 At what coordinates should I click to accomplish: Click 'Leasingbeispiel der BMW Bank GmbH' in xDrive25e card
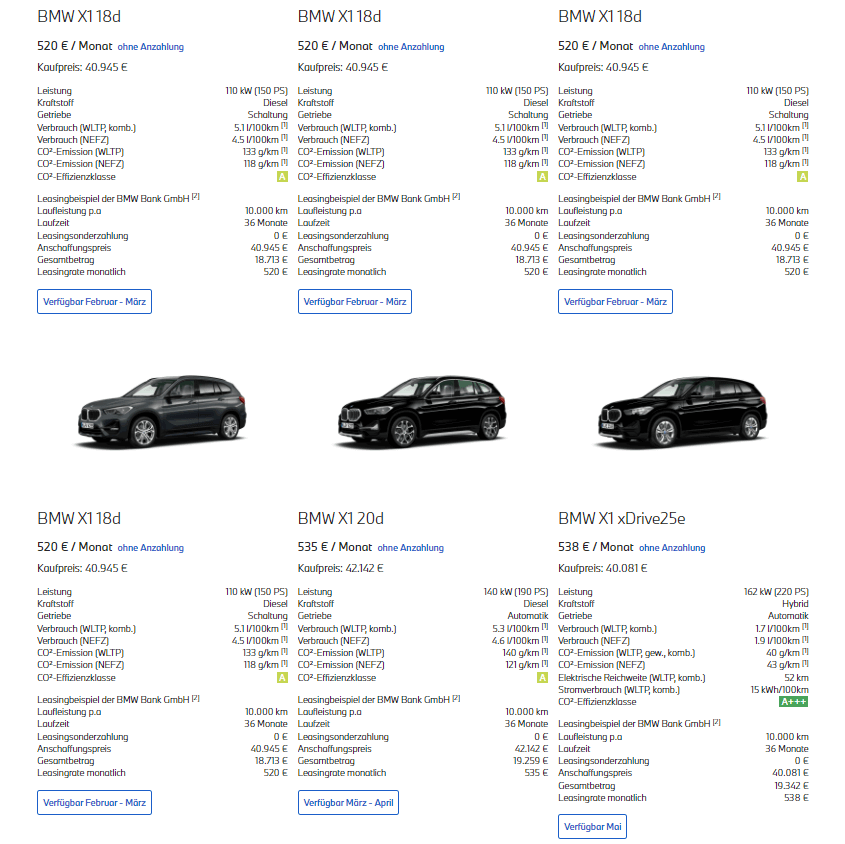pyautogui.click(x=634, y=724)
